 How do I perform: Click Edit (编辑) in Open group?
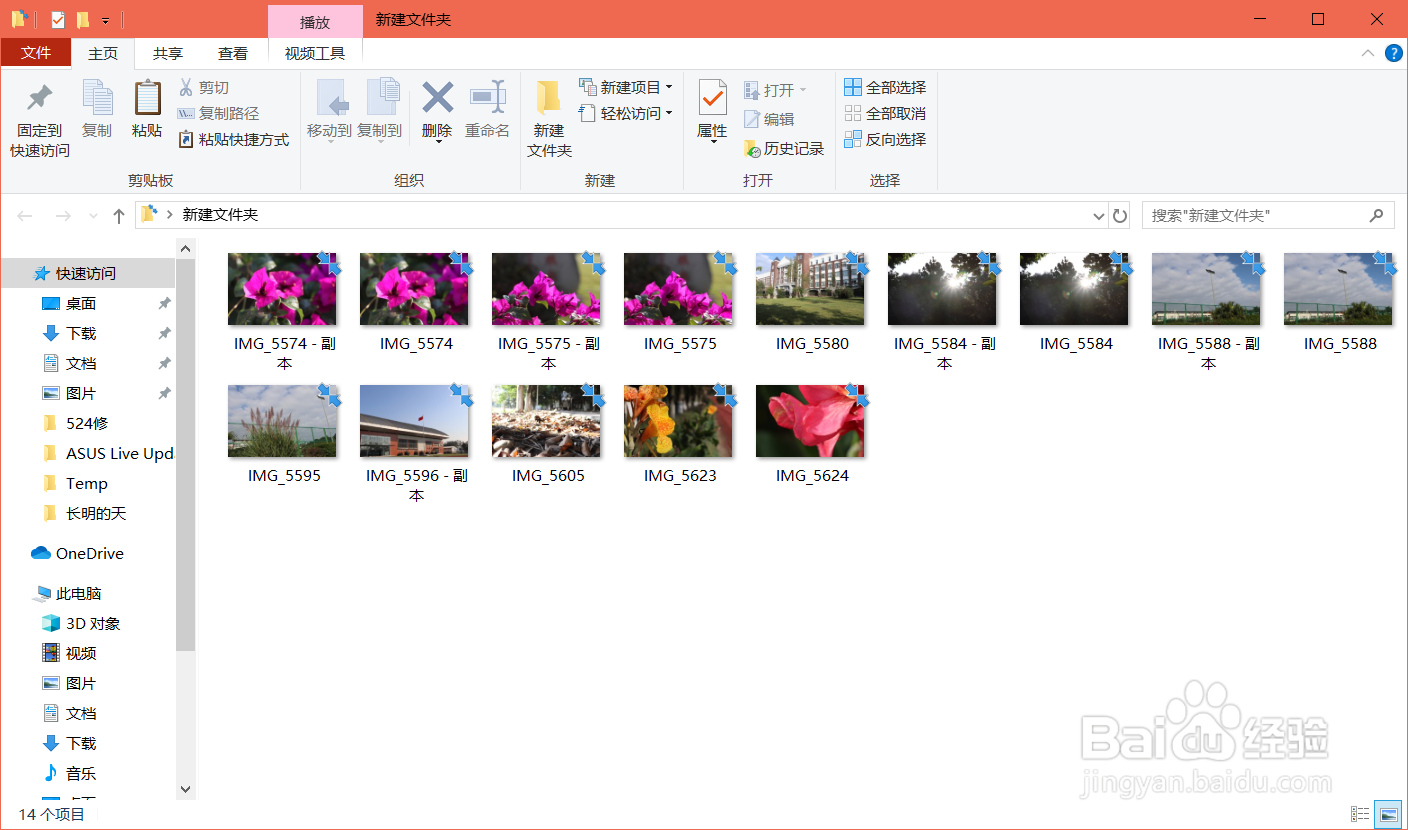tap(769, 120)
